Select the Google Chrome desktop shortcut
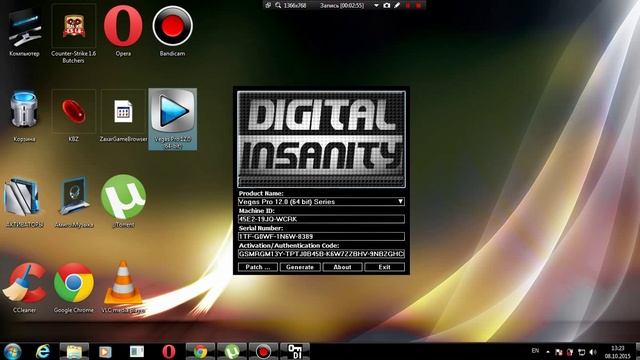This screenshot has width=640, height=360. point(73,288)
